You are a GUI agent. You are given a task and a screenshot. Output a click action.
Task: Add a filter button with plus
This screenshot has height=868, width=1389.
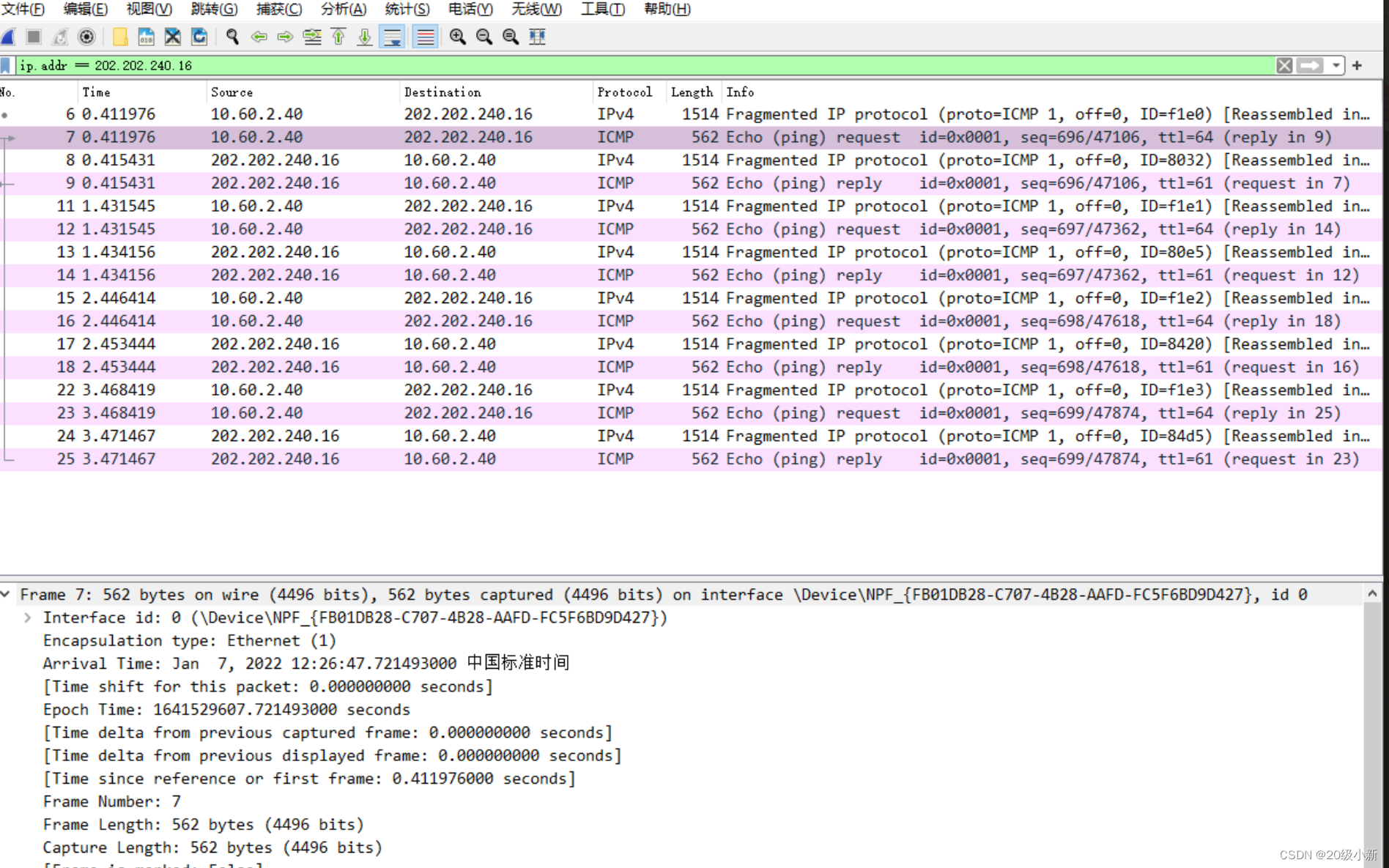[x=1357, y=65]
